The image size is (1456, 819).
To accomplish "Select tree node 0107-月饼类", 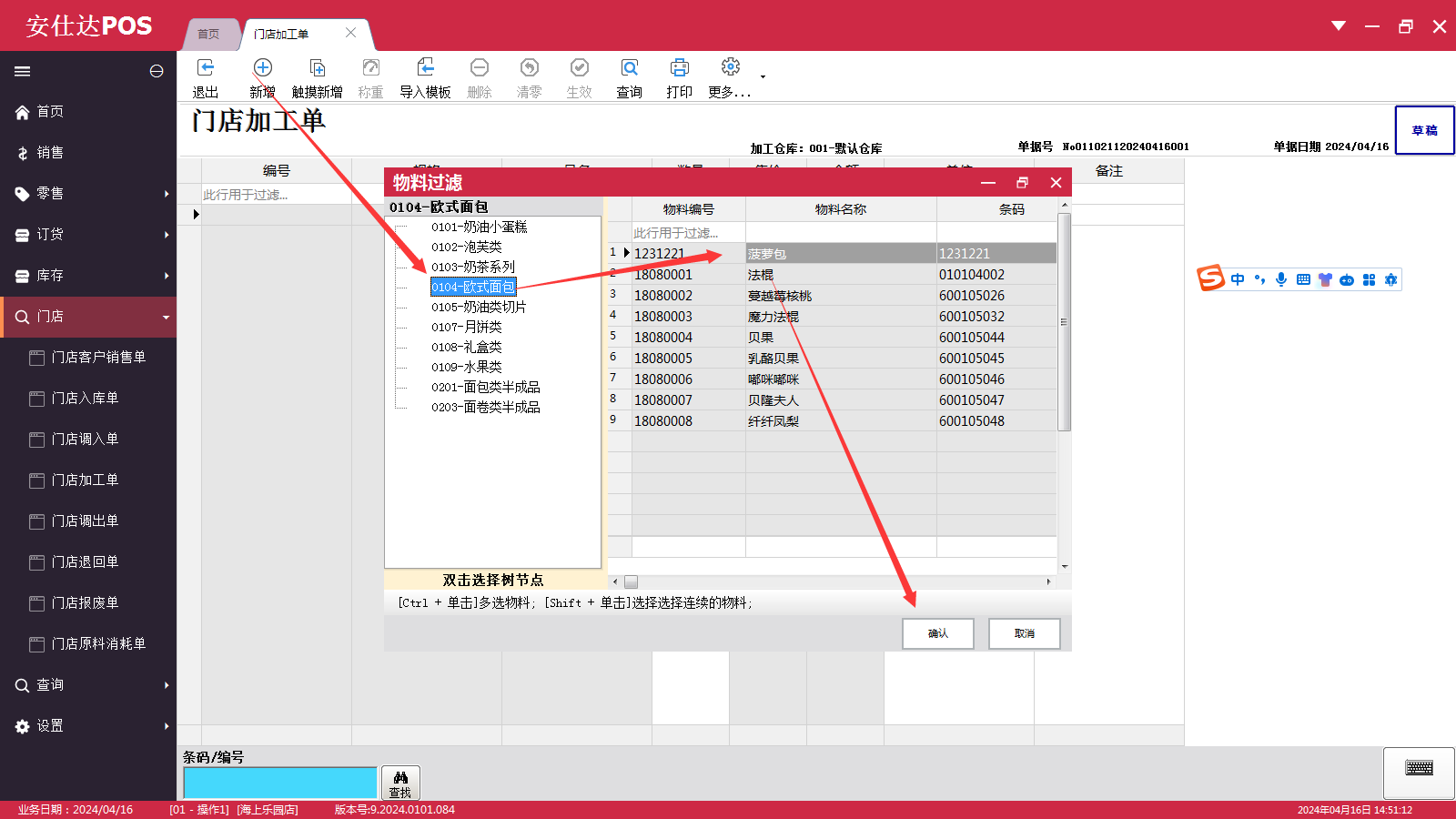I will click(x=467, y=327).
